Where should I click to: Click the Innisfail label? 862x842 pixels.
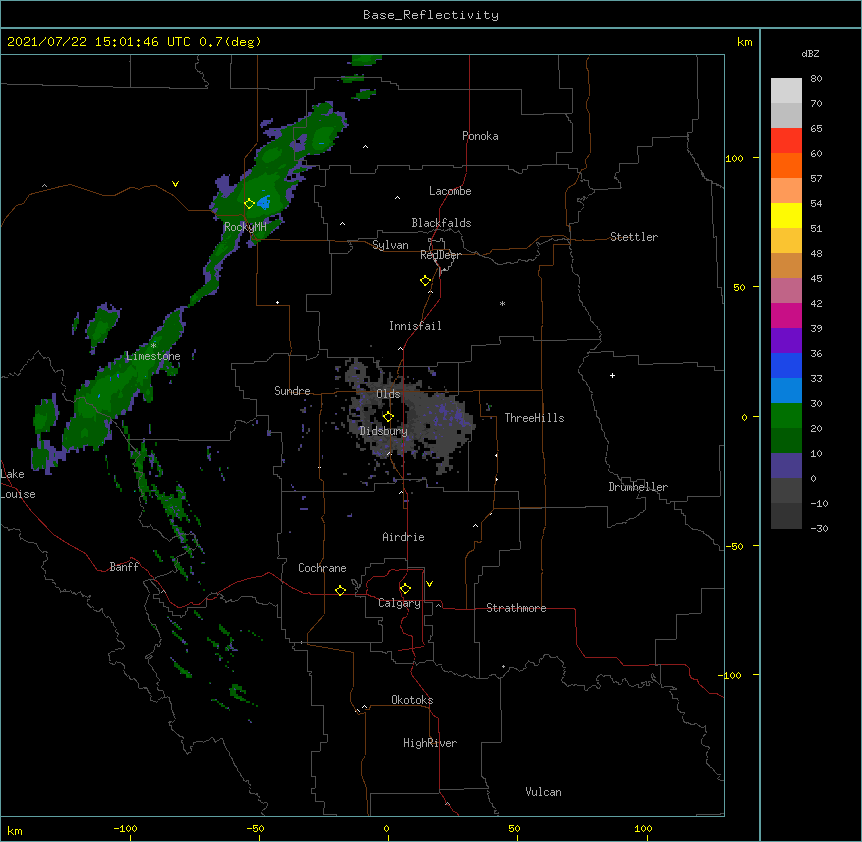[x=415, y=326]
